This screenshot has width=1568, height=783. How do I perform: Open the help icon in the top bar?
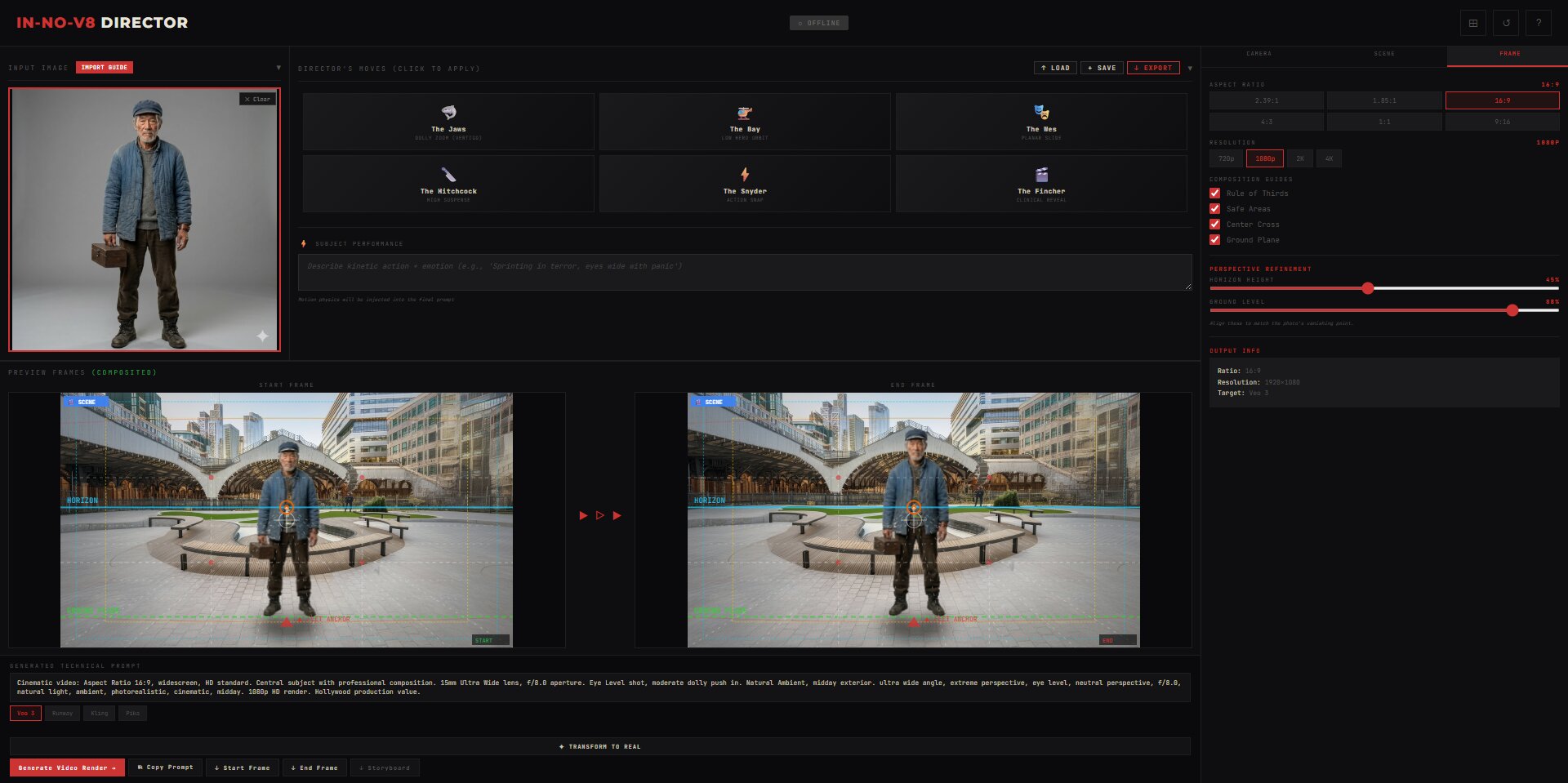(1539, 23)
